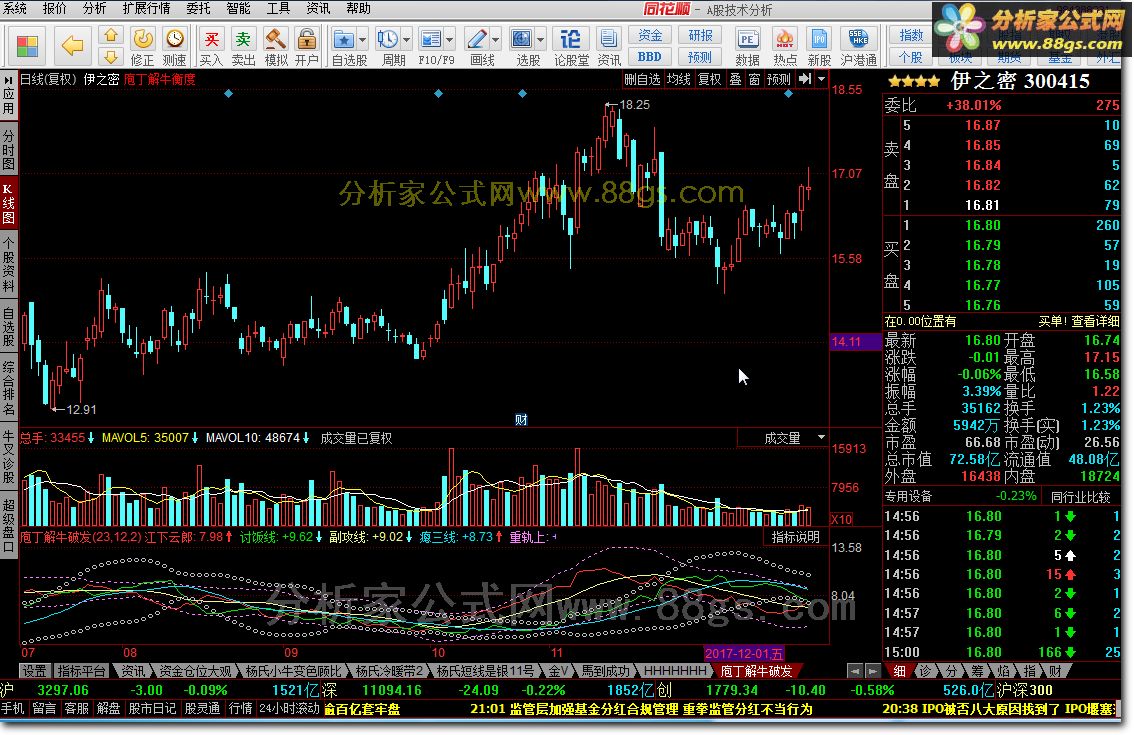
Task: Open the 资讯 news document icon
Action: pyautogui.click(x=609, y=39)
